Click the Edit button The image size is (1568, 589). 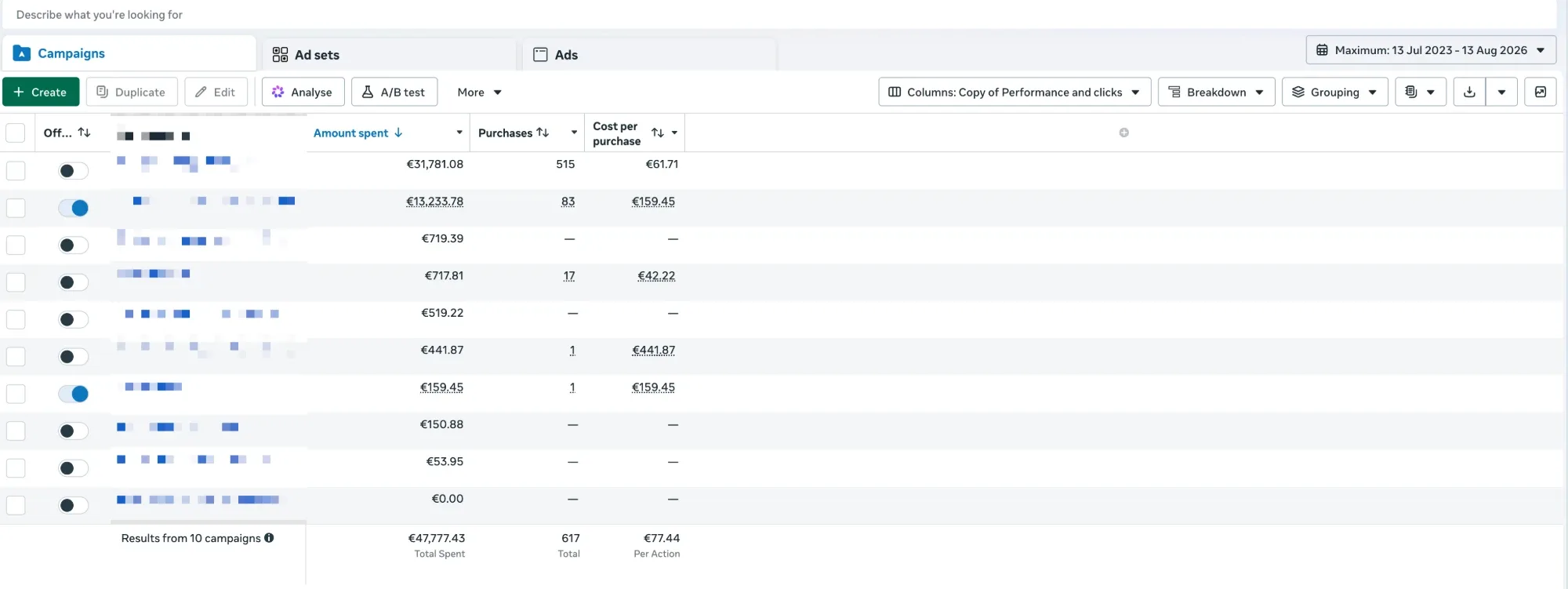216,92
